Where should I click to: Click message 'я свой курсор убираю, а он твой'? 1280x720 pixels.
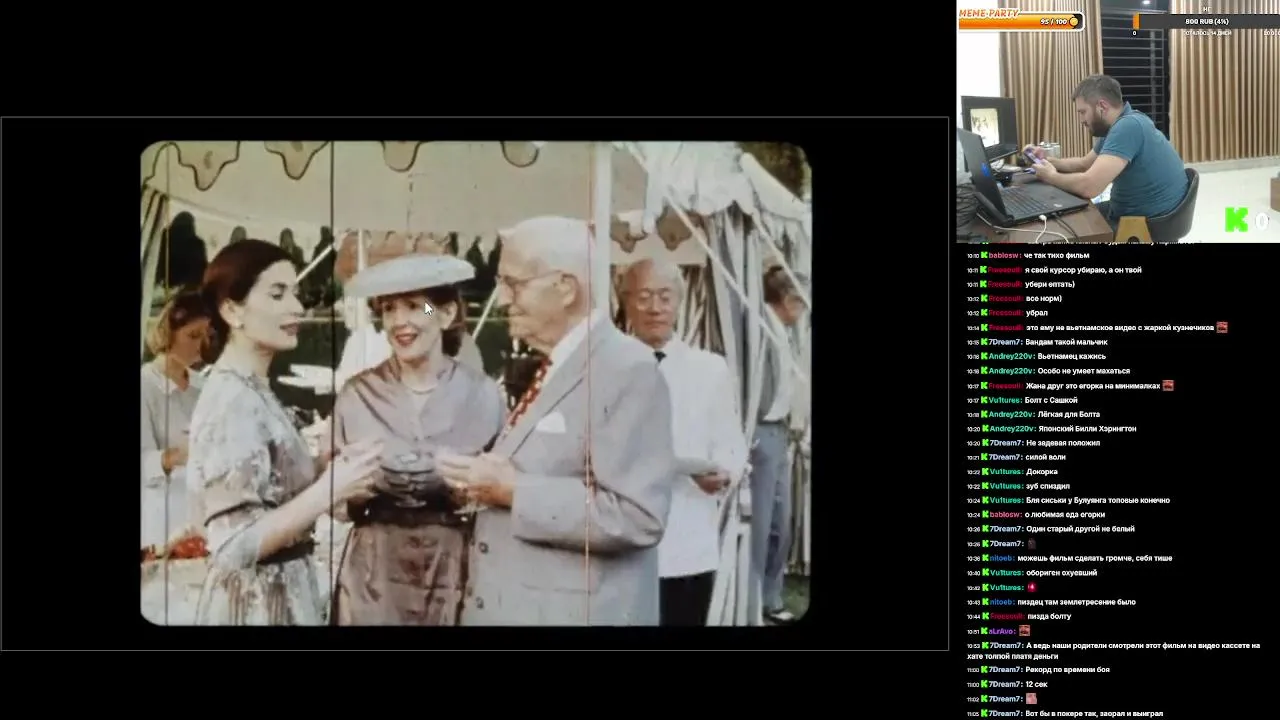(x=1083, y=270)
